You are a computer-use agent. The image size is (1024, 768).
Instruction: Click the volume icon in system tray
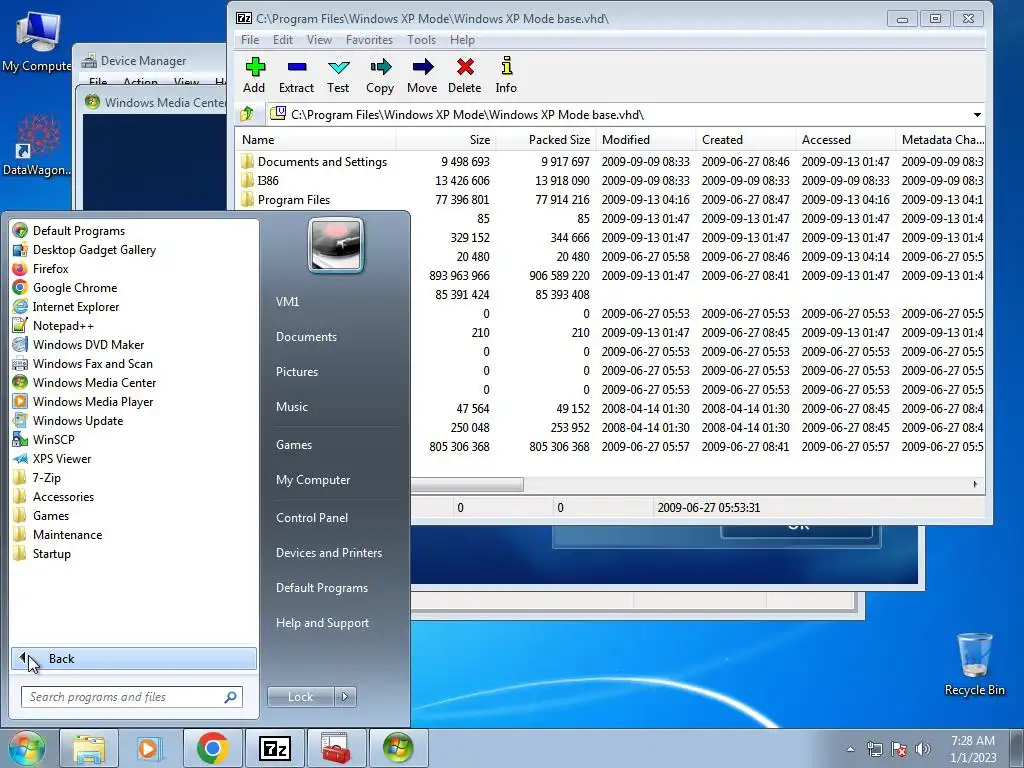[x=923, y=749]
